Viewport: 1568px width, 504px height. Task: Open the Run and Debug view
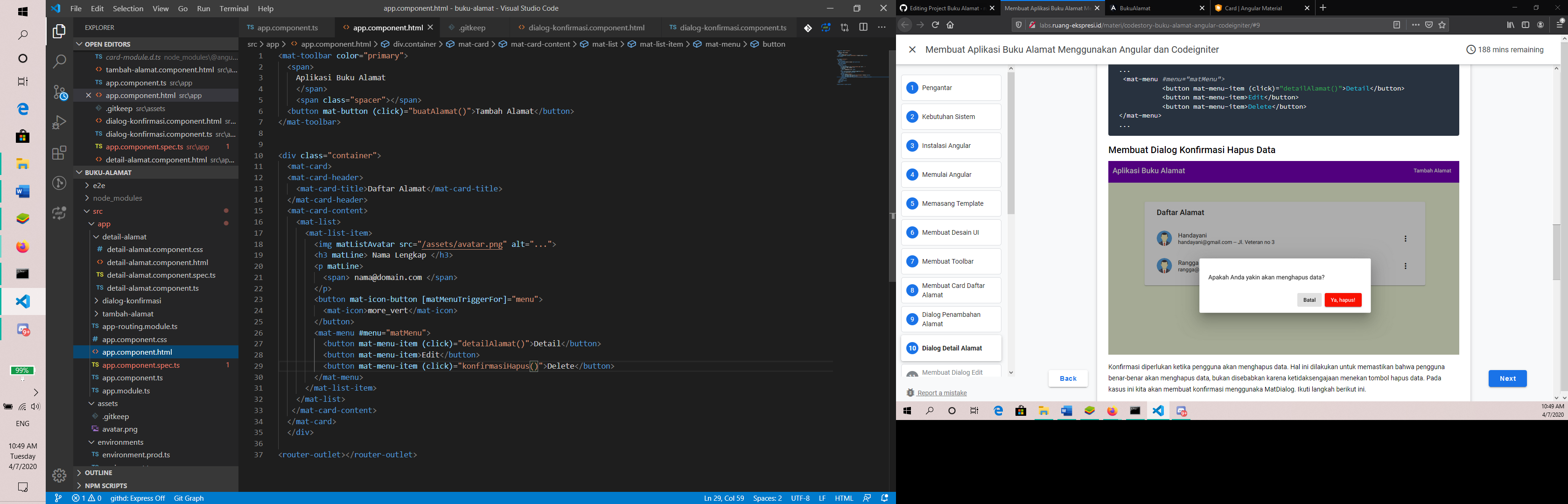point(59,122)
